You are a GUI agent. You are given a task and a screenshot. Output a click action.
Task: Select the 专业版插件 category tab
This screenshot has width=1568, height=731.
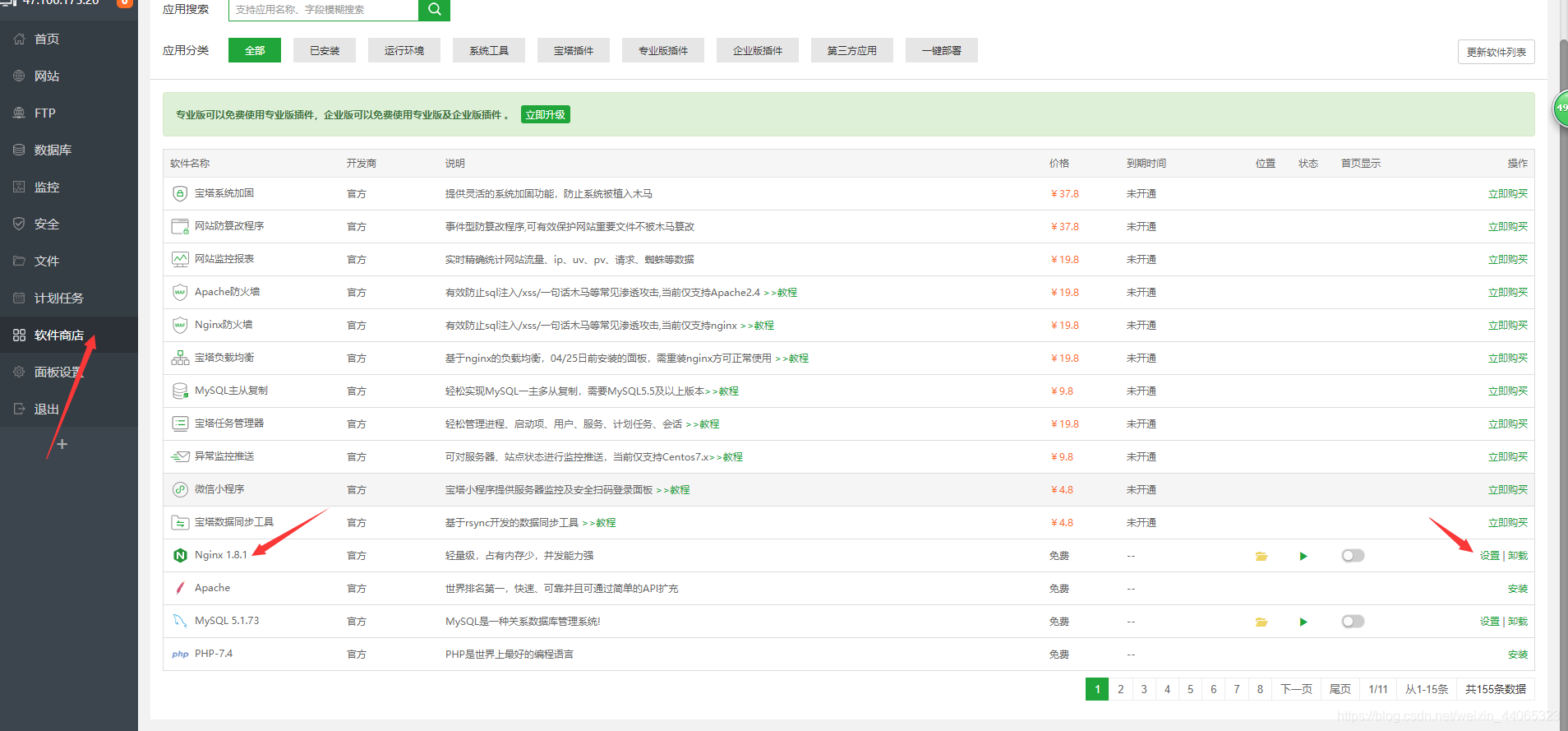click(x=663, y=50)
